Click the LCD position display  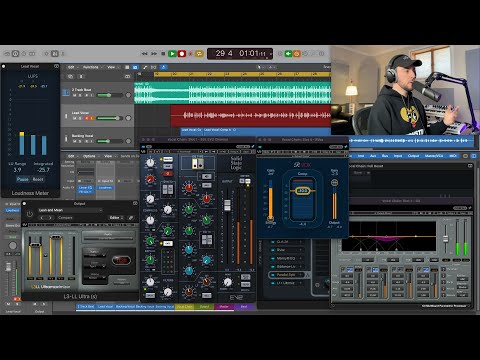240,53
